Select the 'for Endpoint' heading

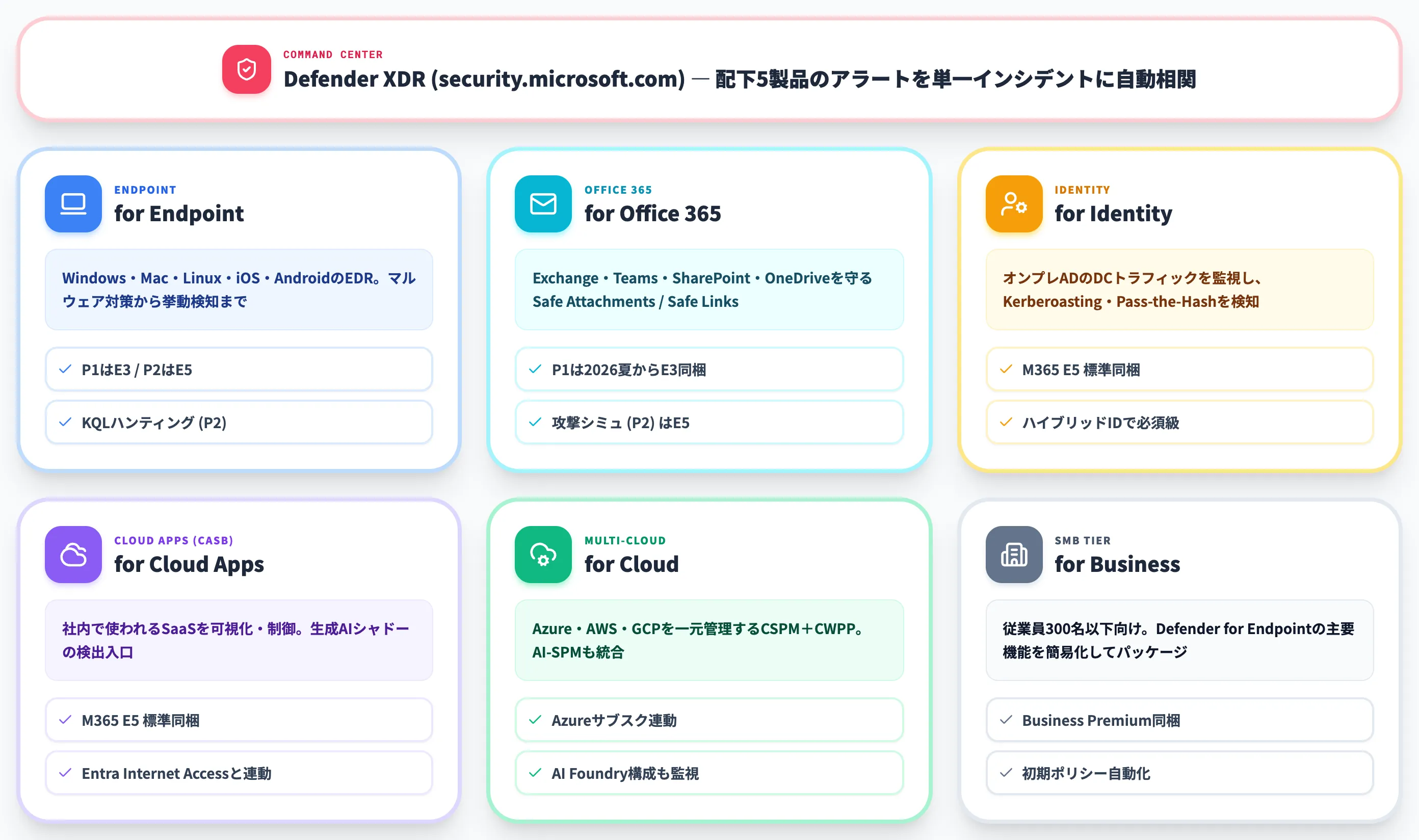tap(179, 214)
